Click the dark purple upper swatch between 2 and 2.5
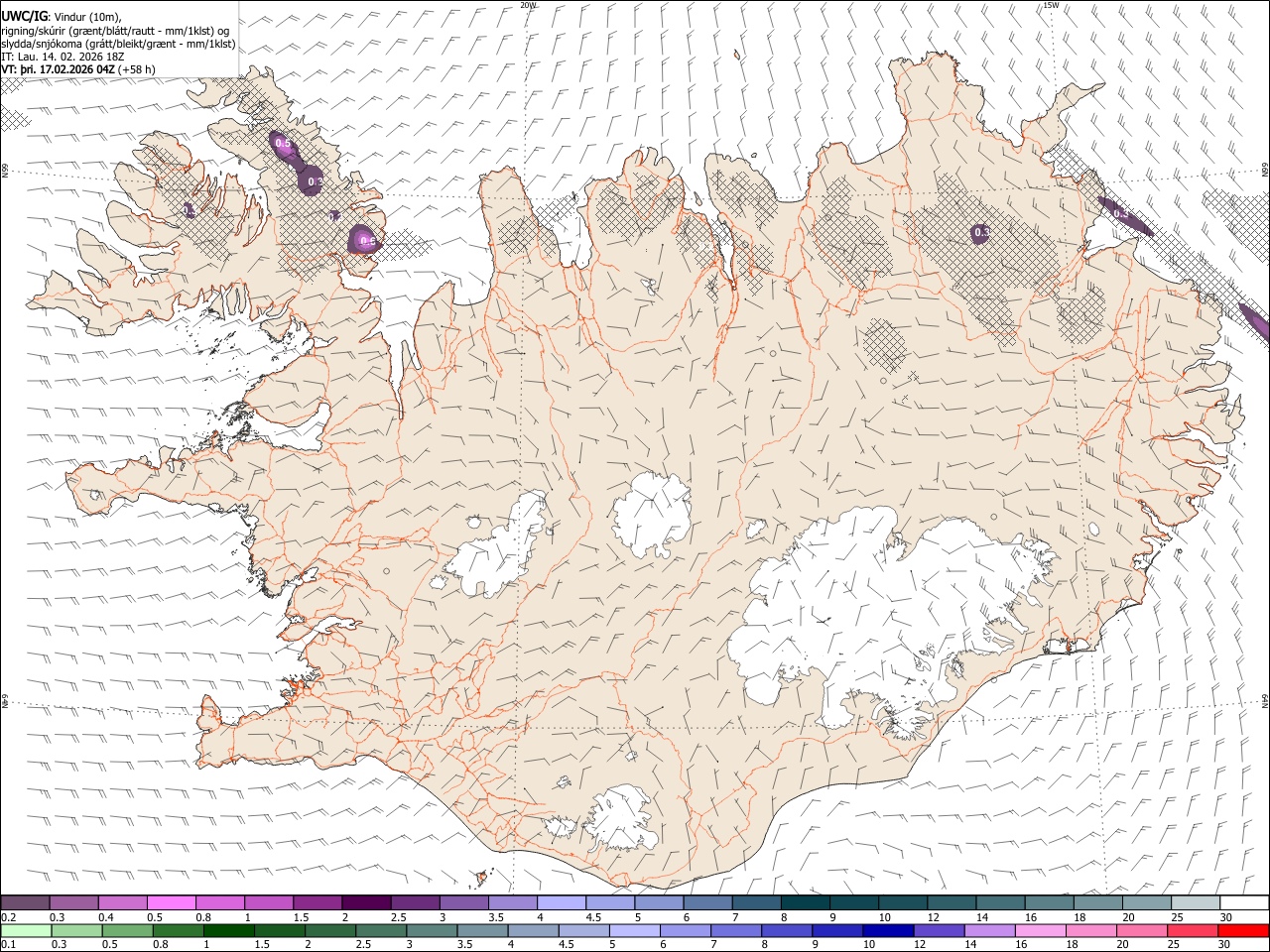1270x952 pixels. pos(366,902)
